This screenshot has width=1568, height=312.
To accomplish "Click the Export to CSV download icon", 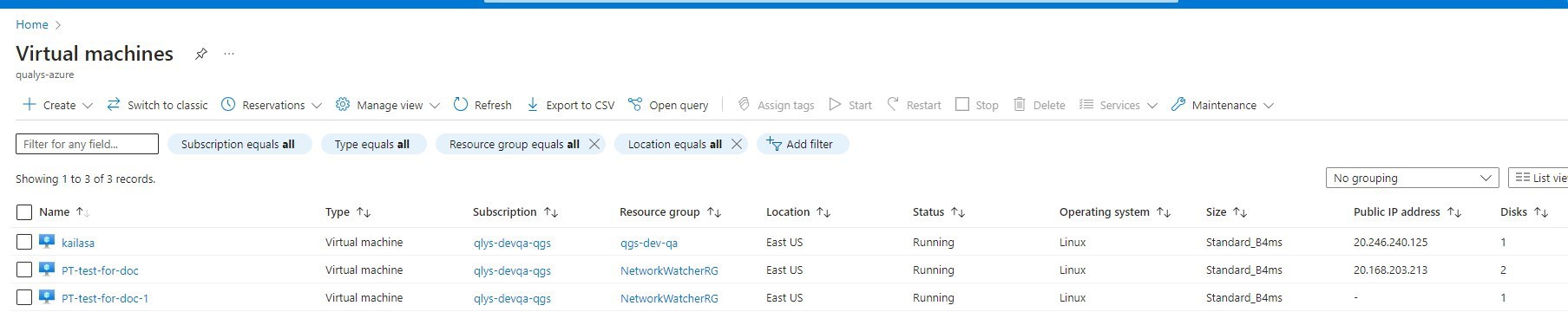I will 533,105.
